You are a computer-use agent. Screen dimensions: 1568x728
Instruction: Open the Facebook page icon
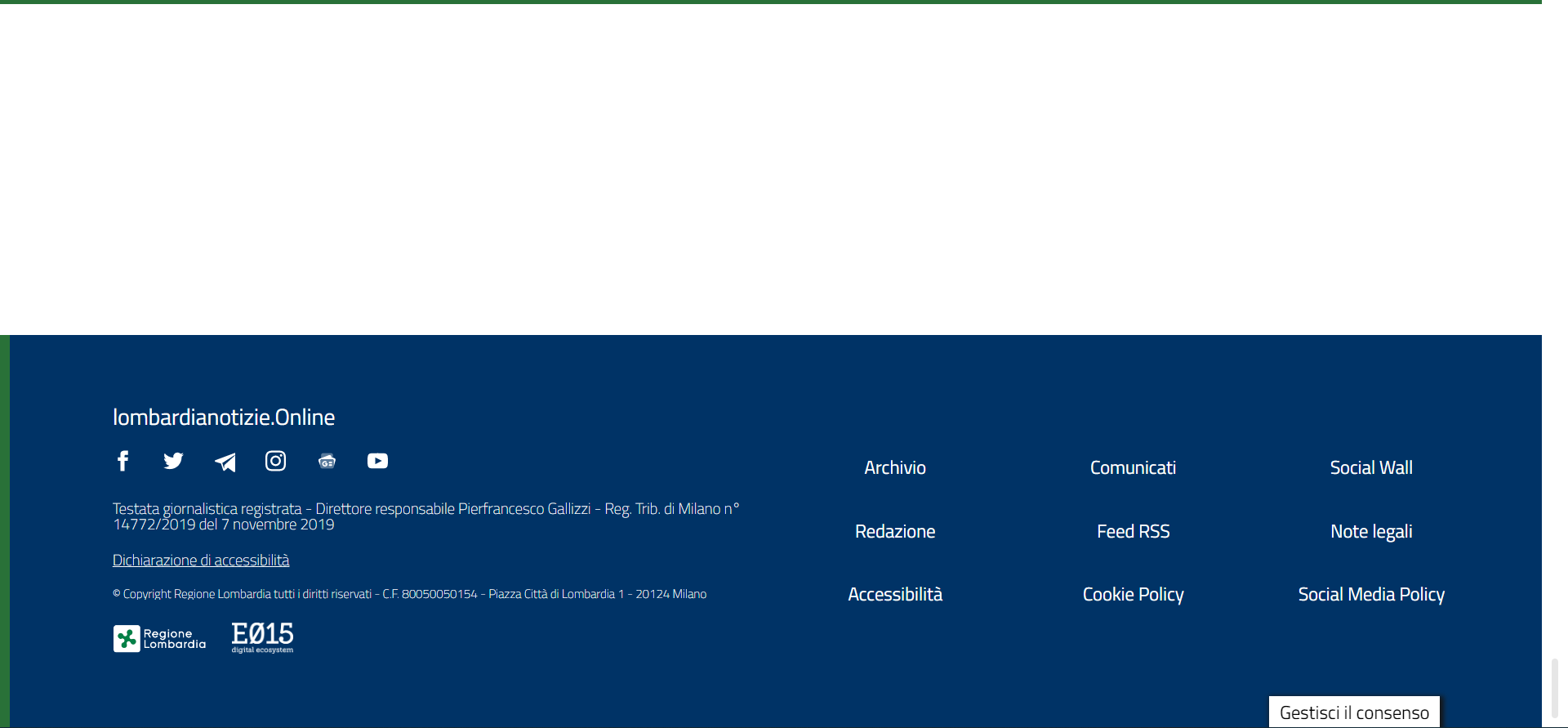[x=123, y=462]
